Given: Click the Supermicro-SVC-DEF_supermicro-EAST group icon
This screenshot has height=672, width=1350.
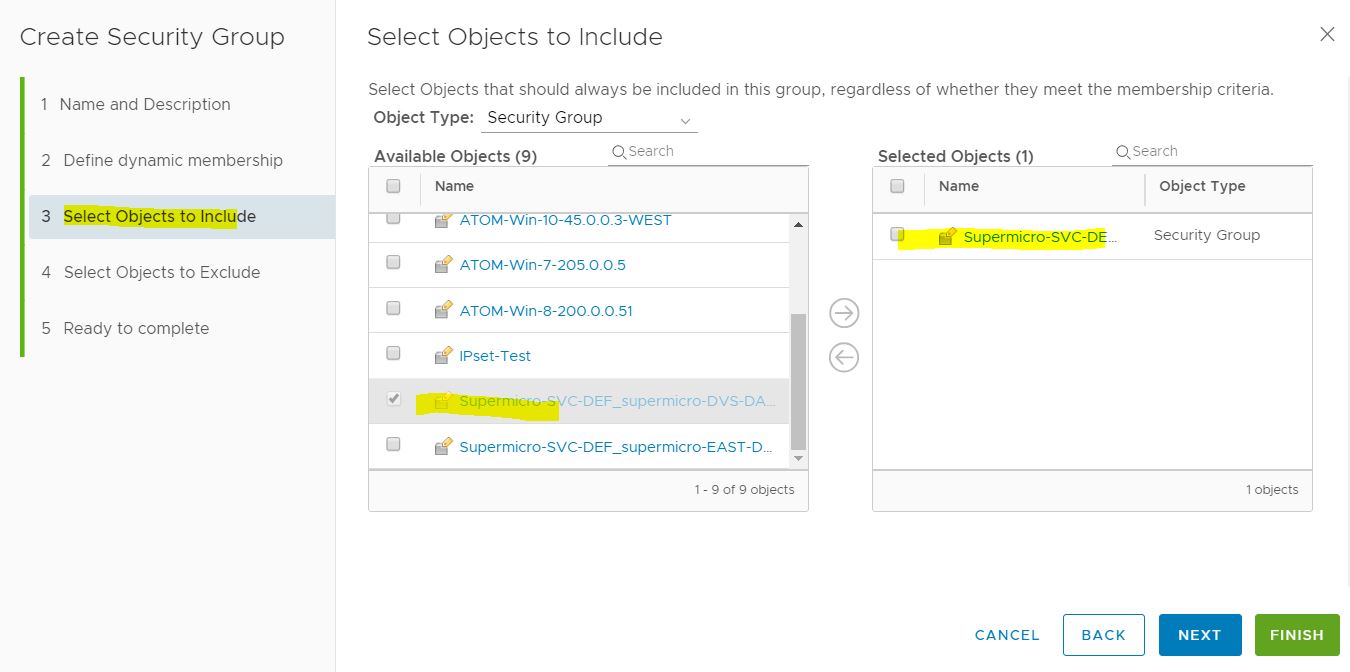Looking at the screenshot, I should 444,447.
